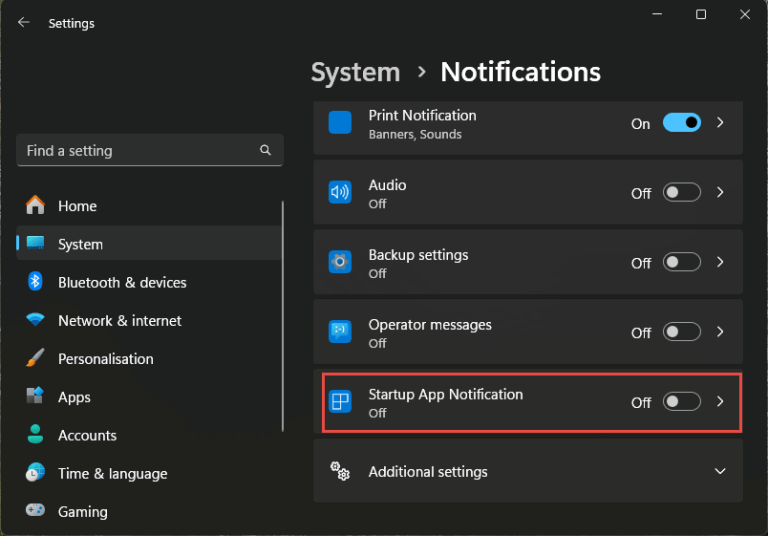Open Operator messages details chevron
The image size is (768, 536).
[720, 332]
